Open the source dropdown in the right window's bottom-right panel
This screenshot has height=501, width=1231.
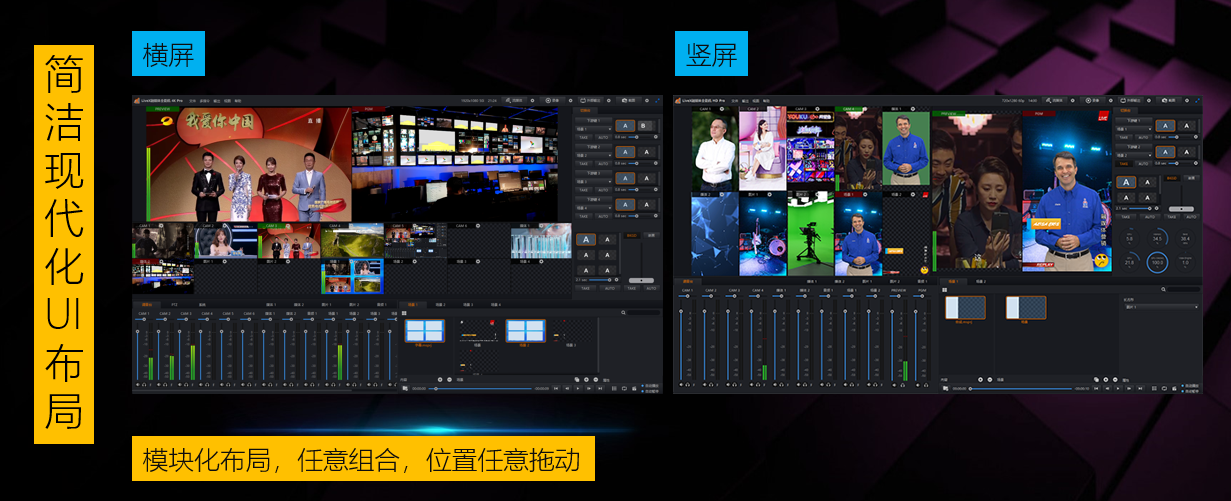click(x=1160, y=307)
